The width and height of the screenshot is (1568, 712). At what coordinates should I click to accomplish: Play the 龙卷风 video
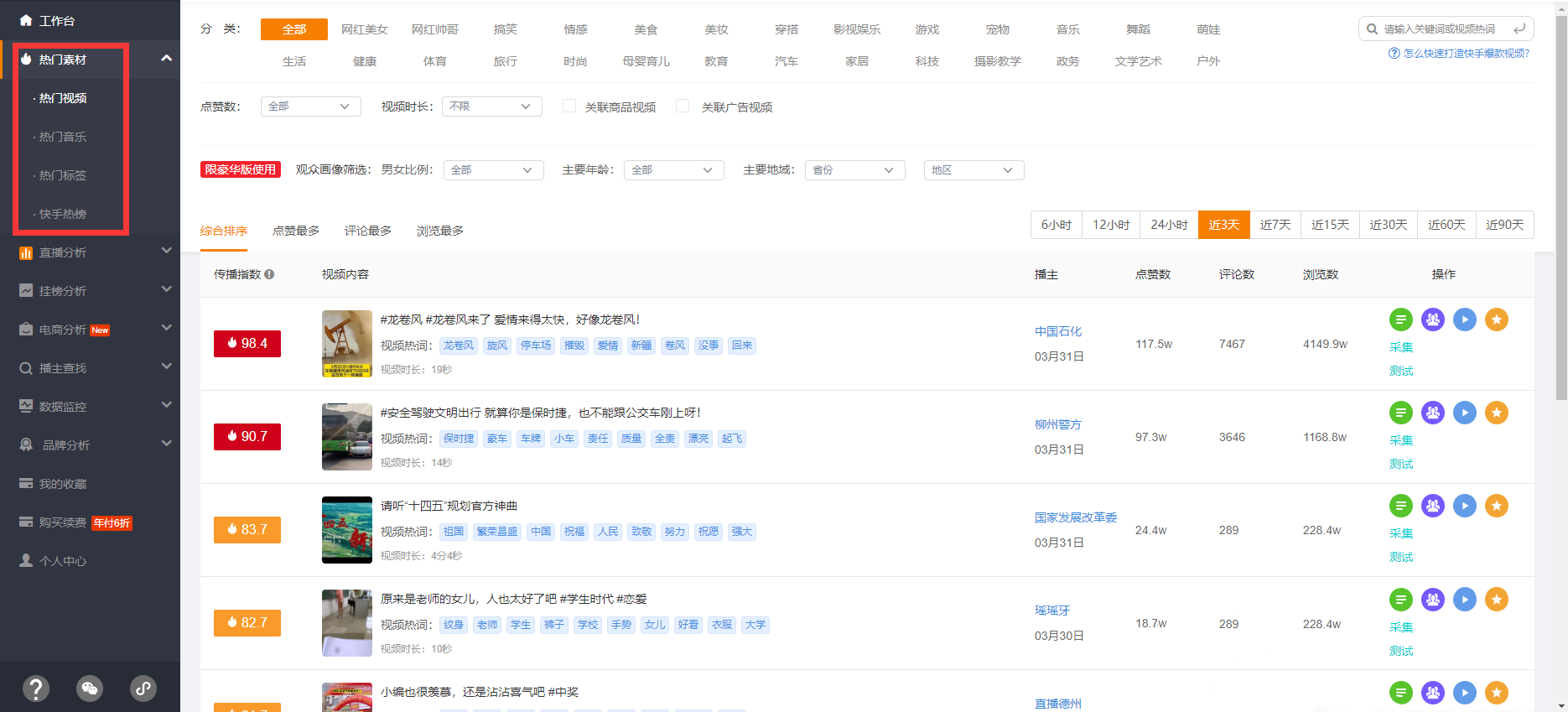click(x=1465, y=320)
